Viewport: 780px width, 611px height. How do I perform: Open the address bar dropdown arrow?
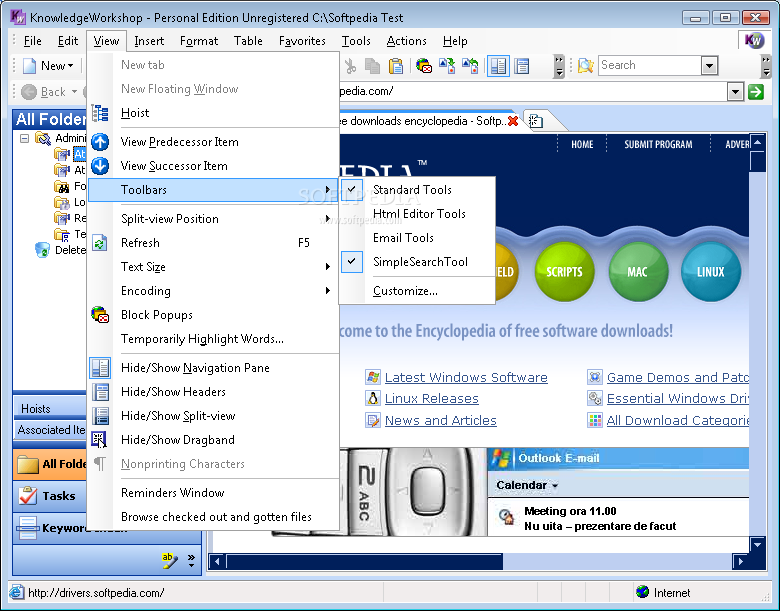tap(735, 92)
